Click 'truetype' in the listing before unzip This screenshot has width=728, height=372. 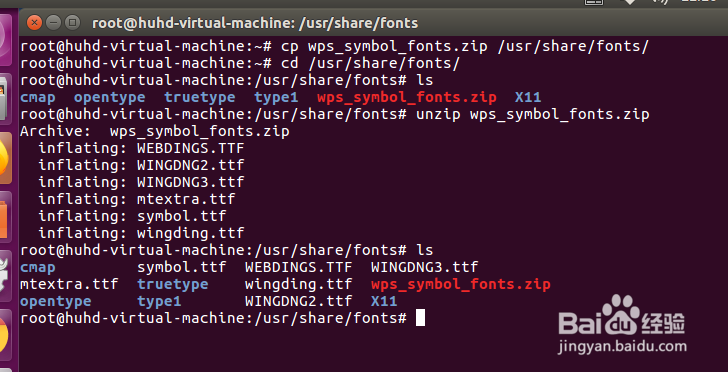(x=200, y=98)
